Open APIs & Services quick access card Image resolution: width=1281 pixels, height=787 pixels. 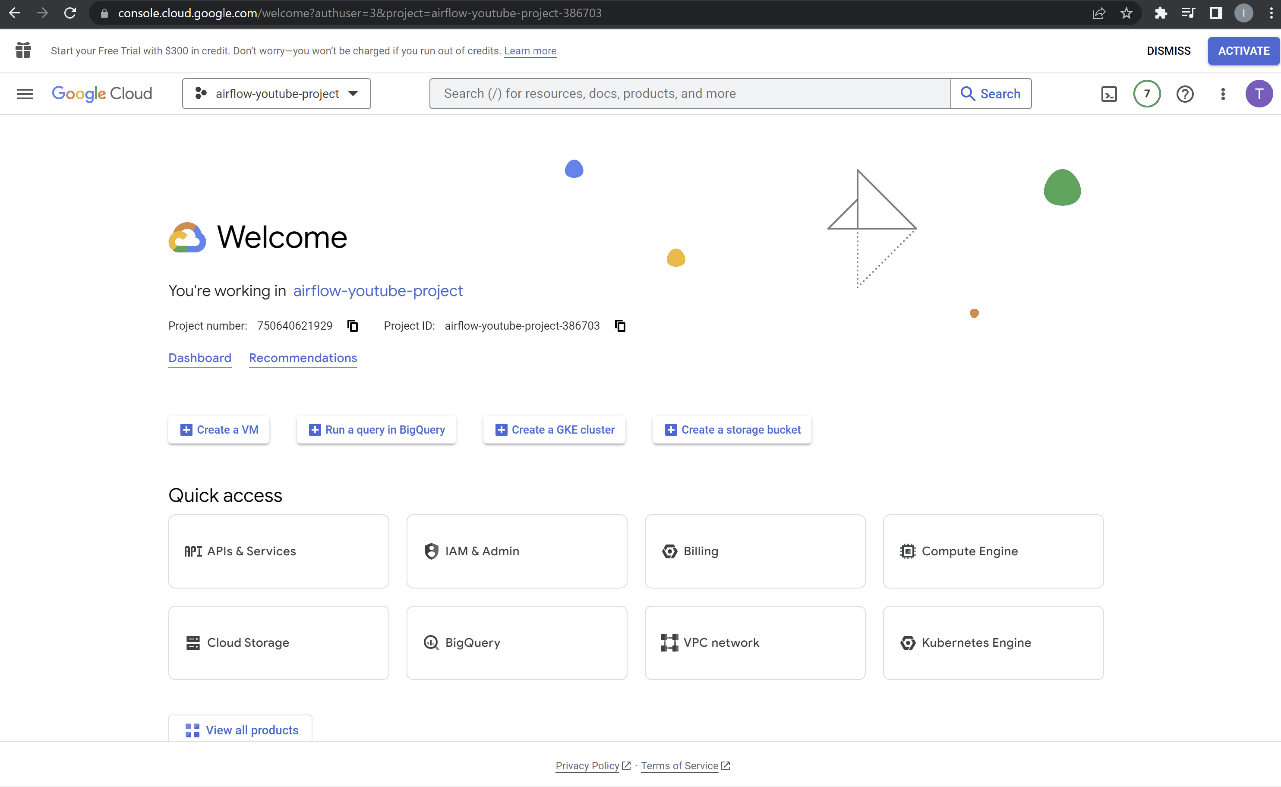coord(278,551)
